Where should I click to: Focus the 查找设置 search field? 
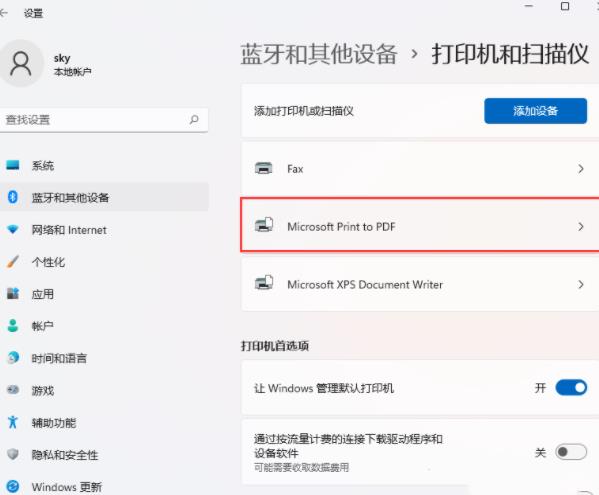pos(104,120)
